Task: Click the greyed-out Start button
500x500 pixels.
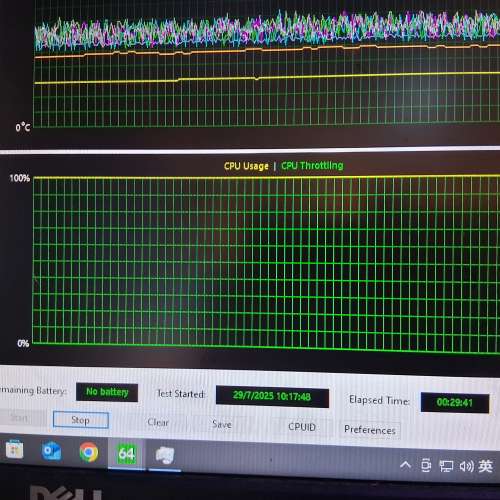Action: click(x=19, y=418)
